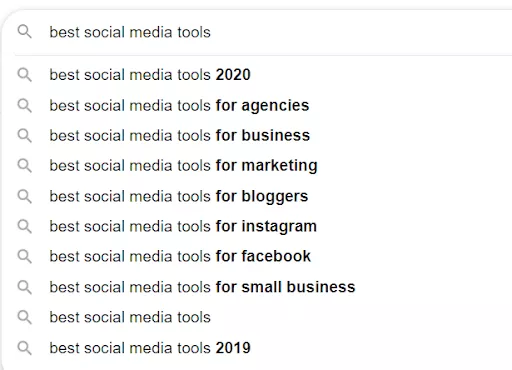Image resolution: width=512 pixels, height=370 pixels.
Task: Click the magnifier icon beside 'for instagram'
Action: [x=25, y=226]
